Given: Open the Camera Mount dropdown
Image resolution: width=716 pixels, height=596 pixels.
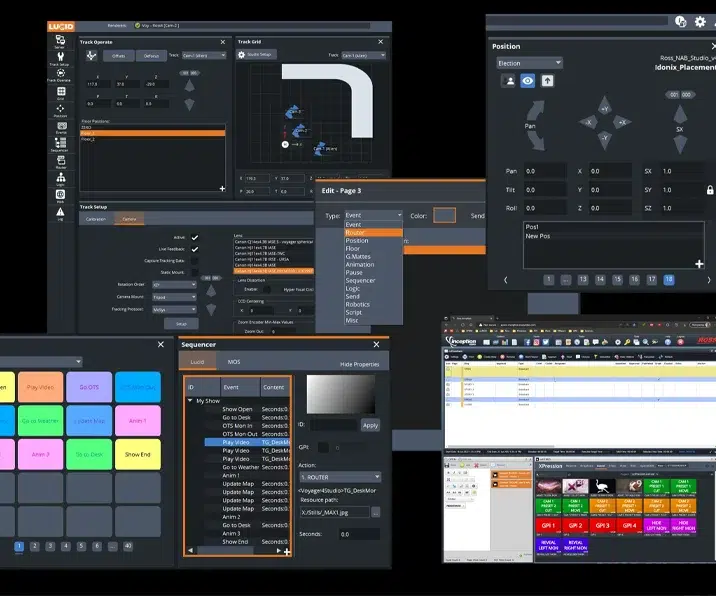Looking at the screenshot, I should [174, 297].
